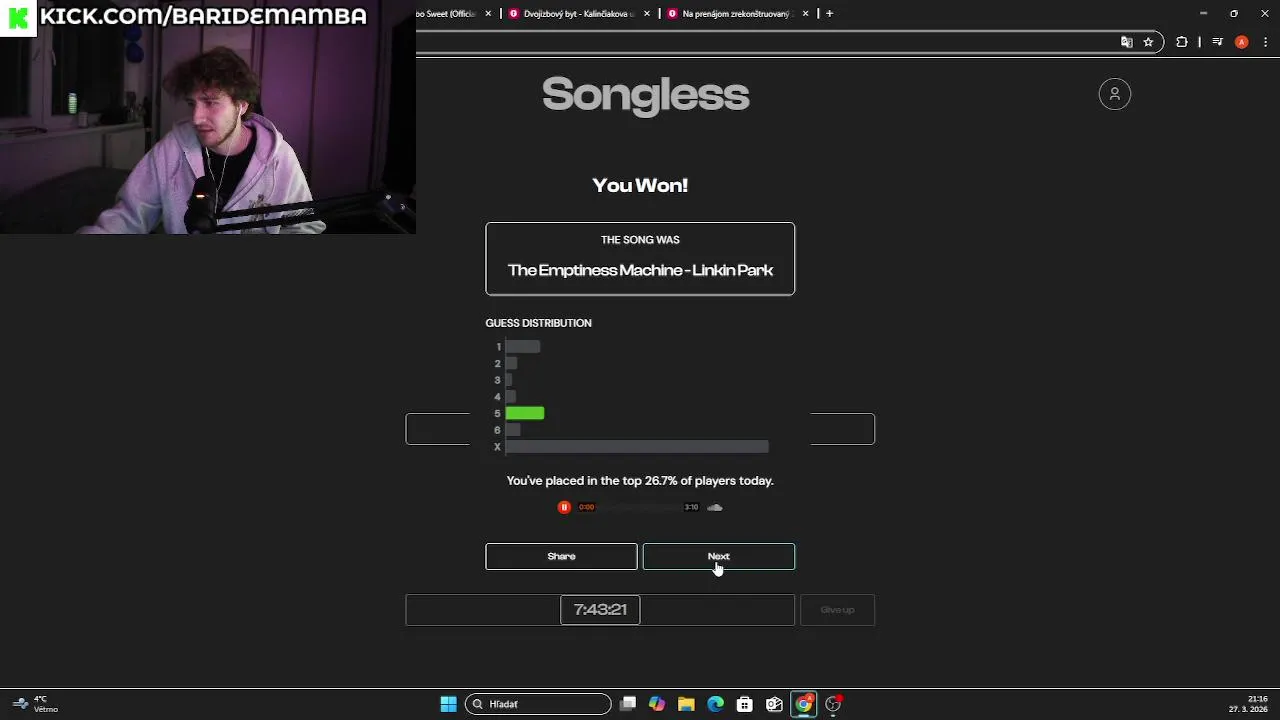This screenshot has width=1280, height=720.
Task: Open the user profile icon on Songless
Action: pos(1114,94)
